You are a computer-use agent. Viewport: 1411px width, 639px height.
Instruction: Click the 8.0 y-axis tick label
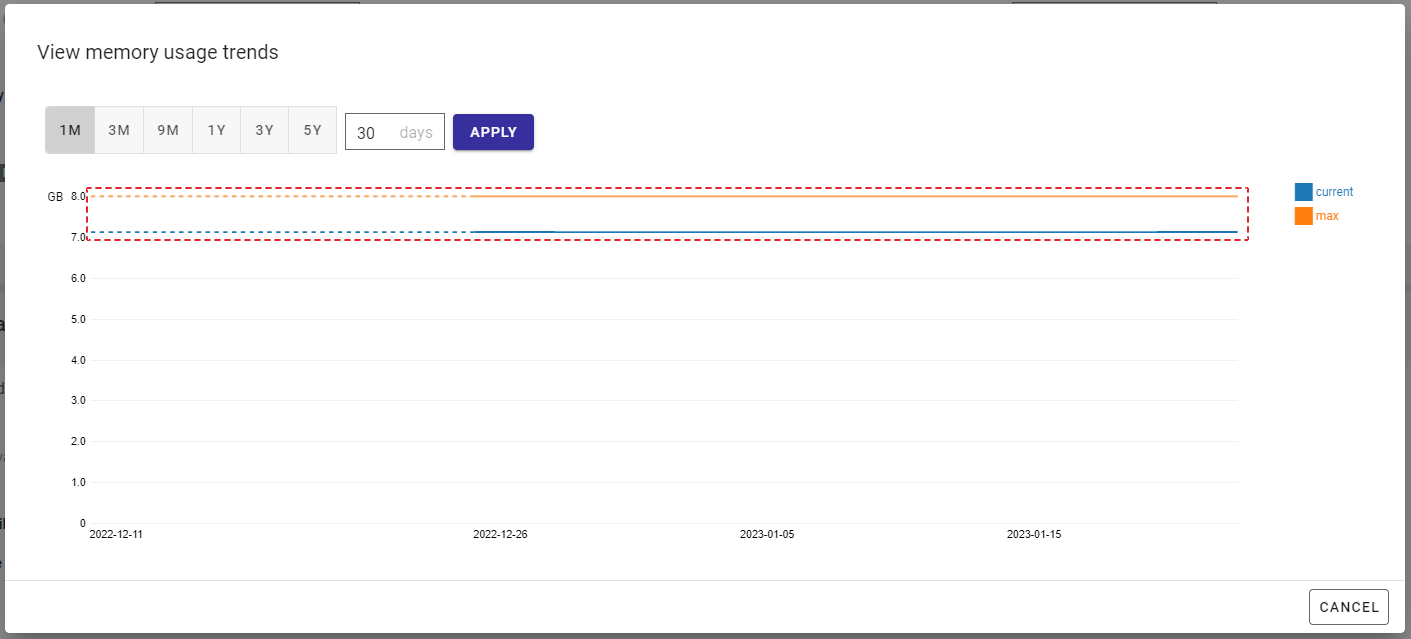[78, 197]
